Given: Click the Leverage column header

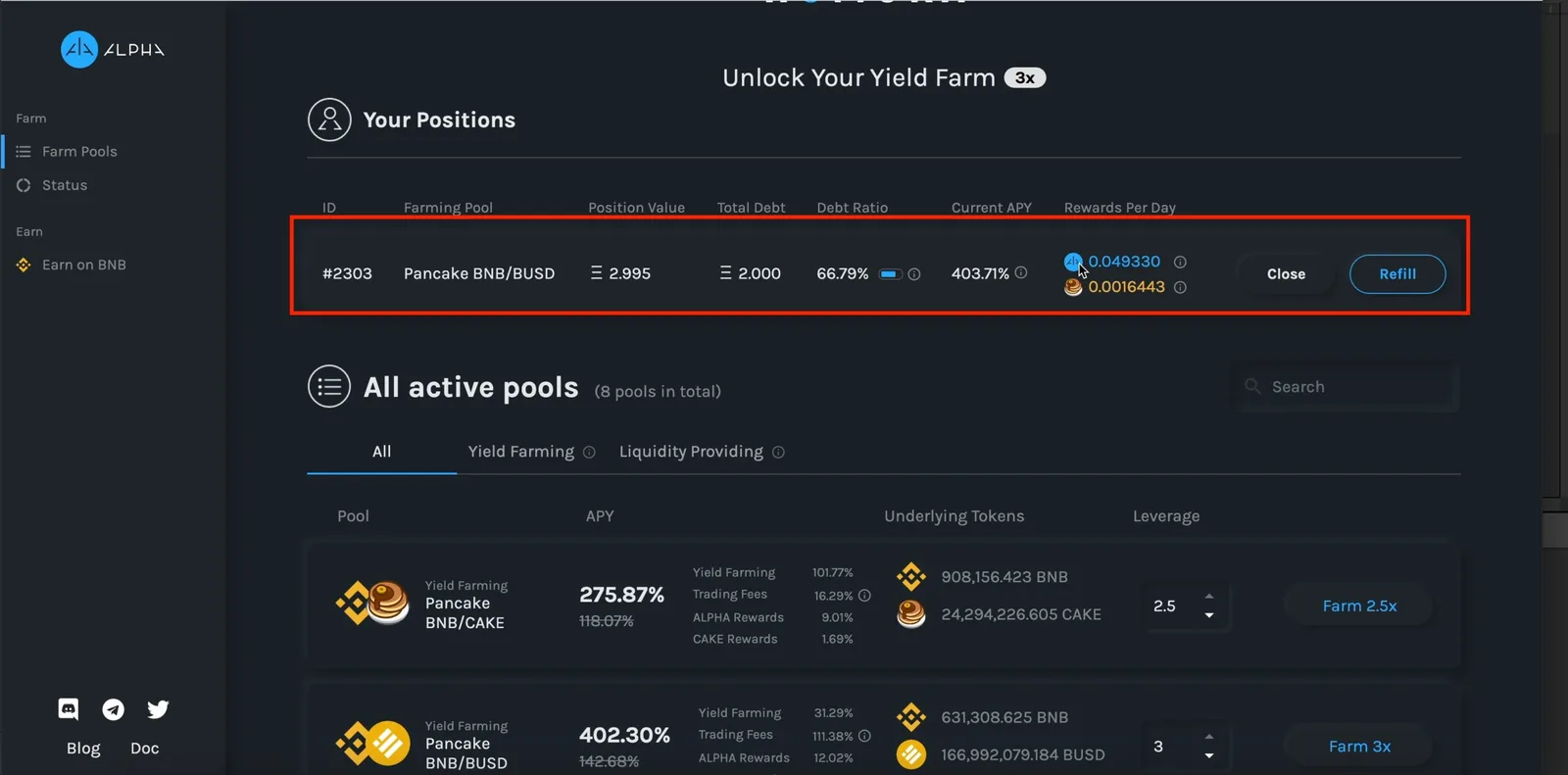Looking at the screenshot, I should (x=1166, y=516).
